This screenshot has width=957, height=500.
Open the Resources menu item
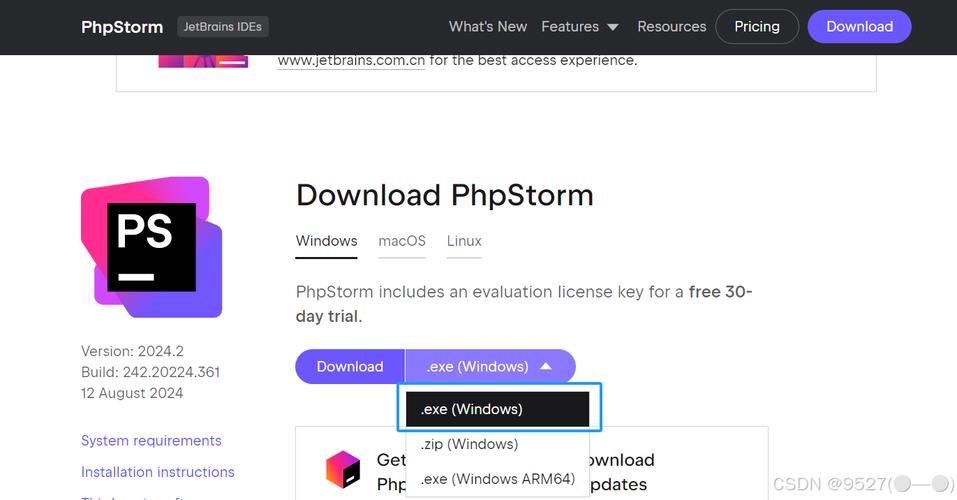[672, 27]
